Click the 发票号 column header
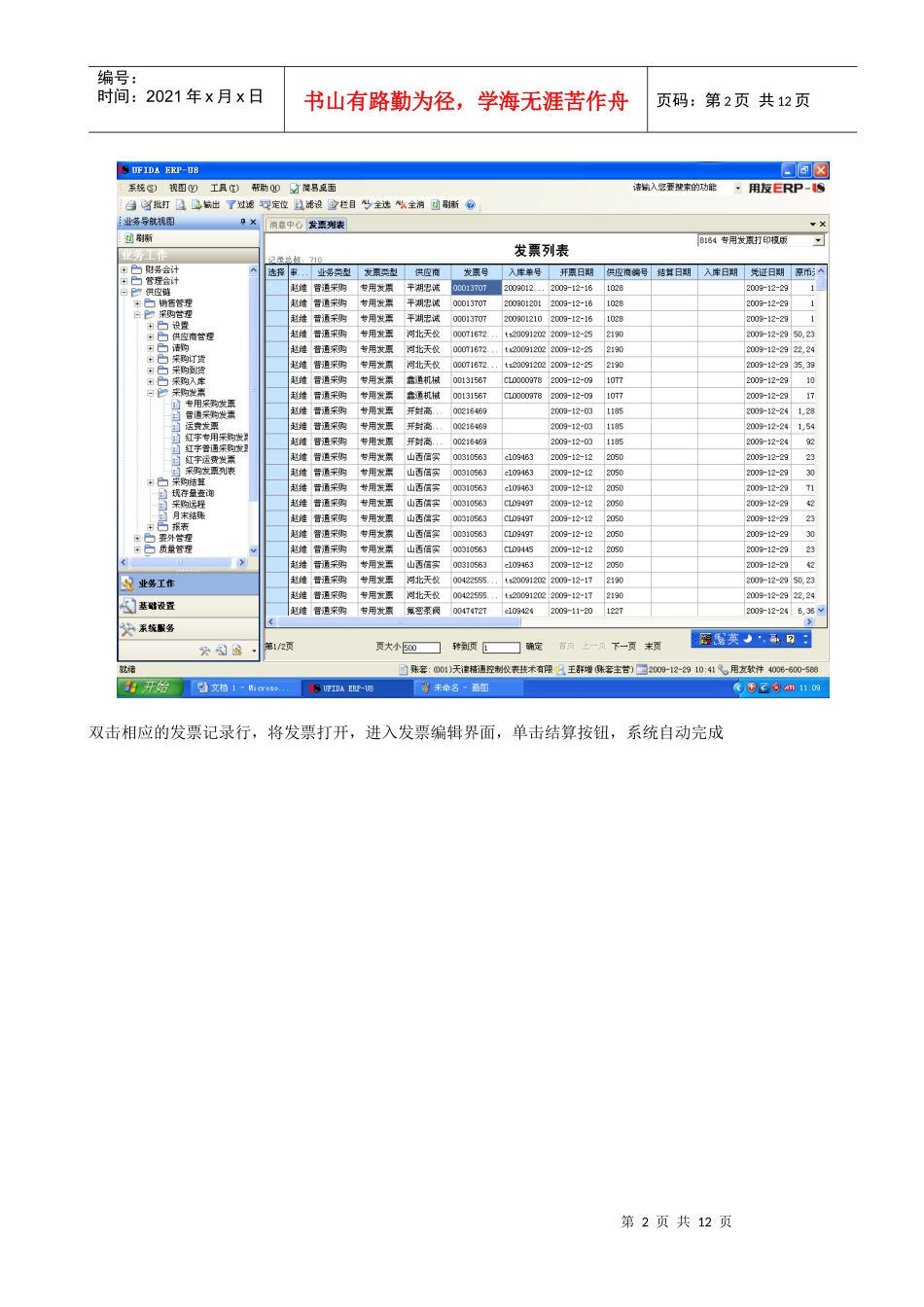Image resolution: width=924 pixels, height=1307 pixels. 476,272
